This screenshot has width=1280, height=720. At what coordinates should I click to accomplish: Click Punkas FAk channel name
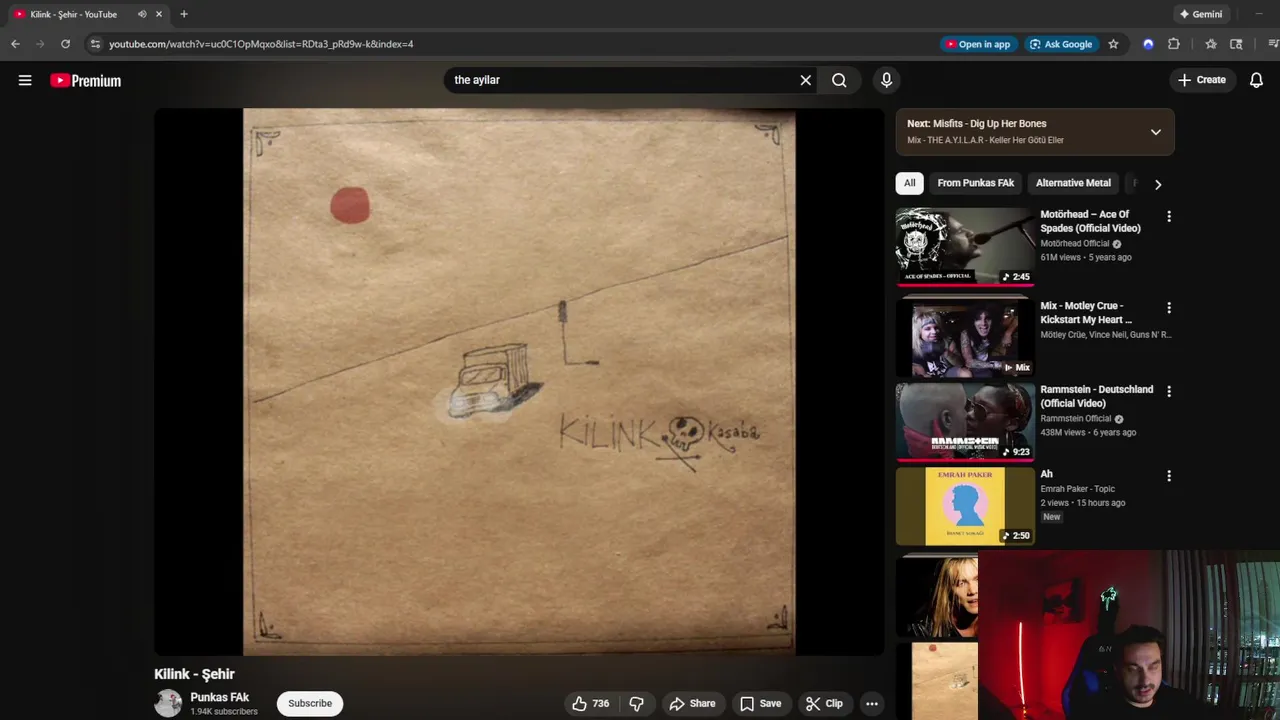pos(219,697)
